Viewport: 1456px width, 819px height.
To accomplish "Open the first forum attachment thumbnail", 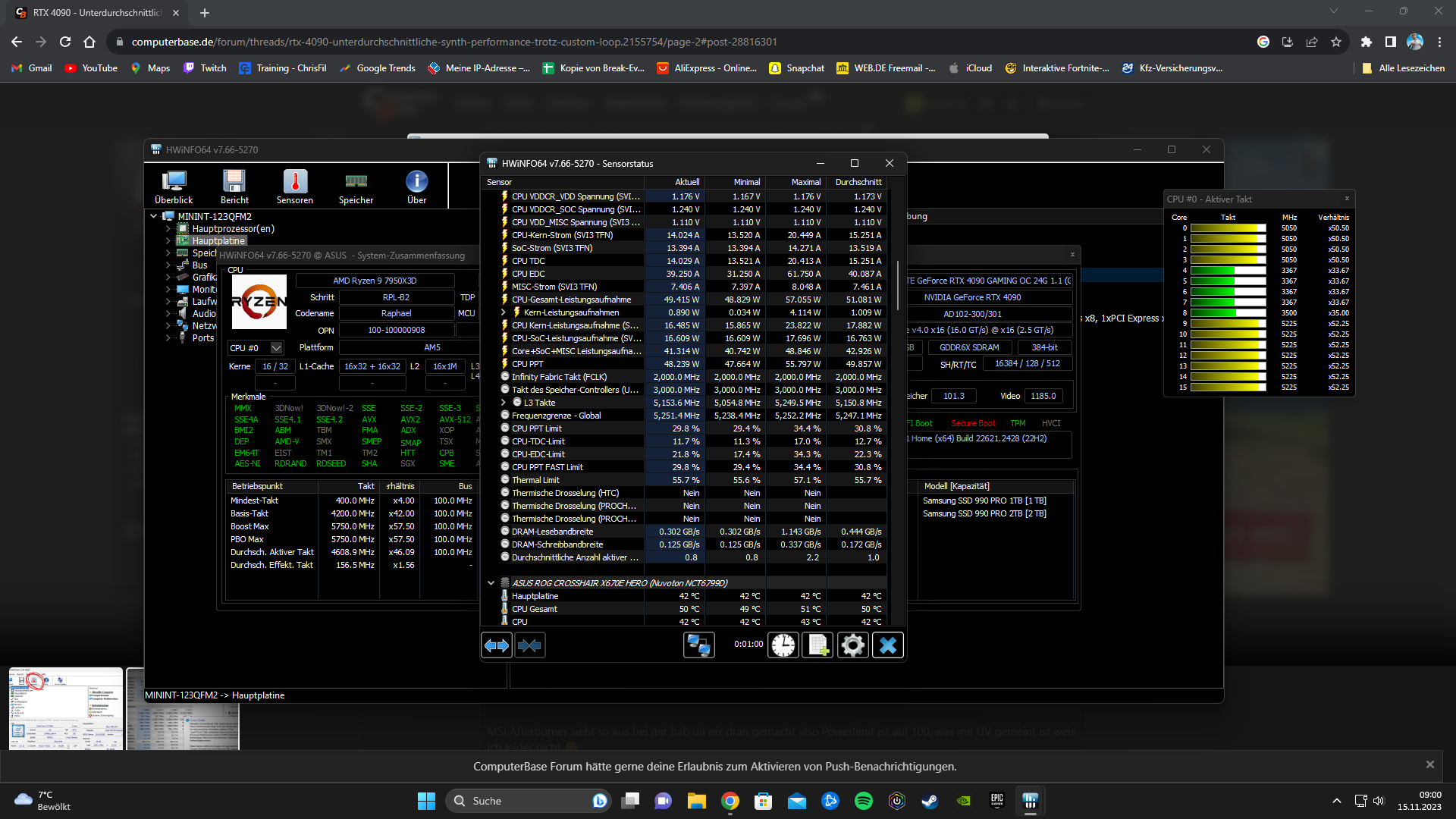I will pyautogui.click(x=66, y=708).
